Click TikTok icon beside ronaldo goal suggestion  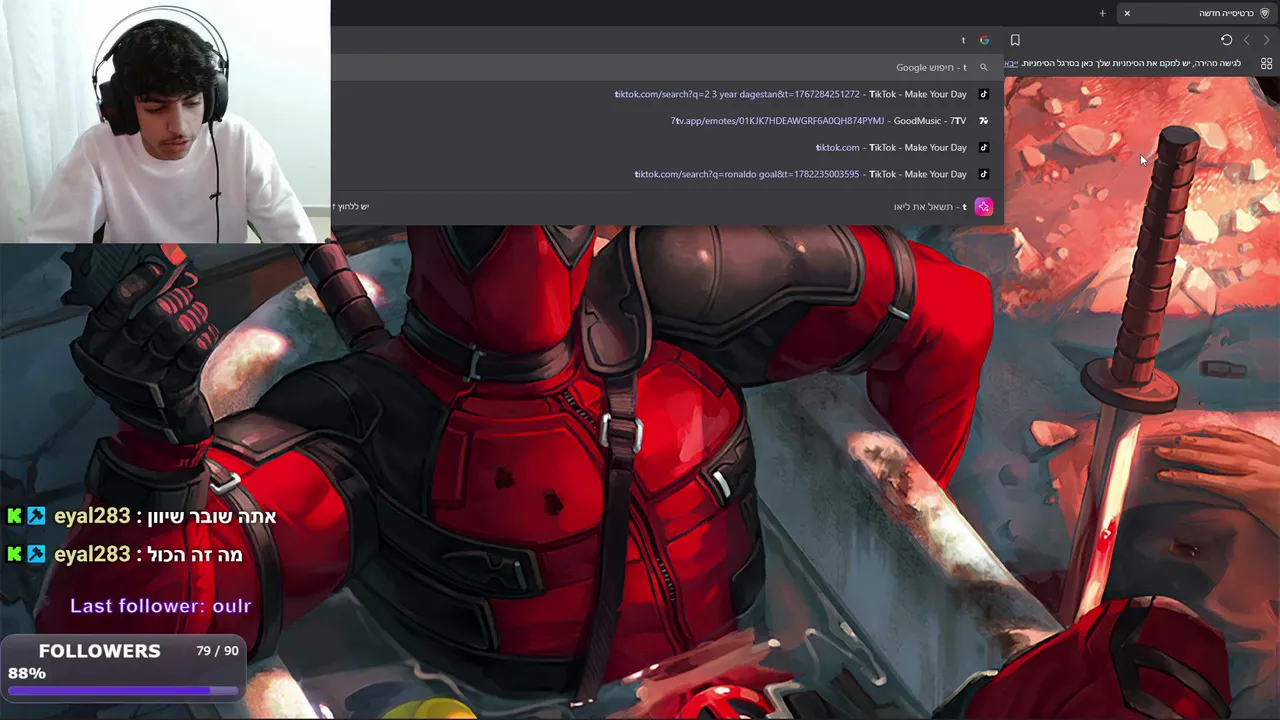pos(984,174)
